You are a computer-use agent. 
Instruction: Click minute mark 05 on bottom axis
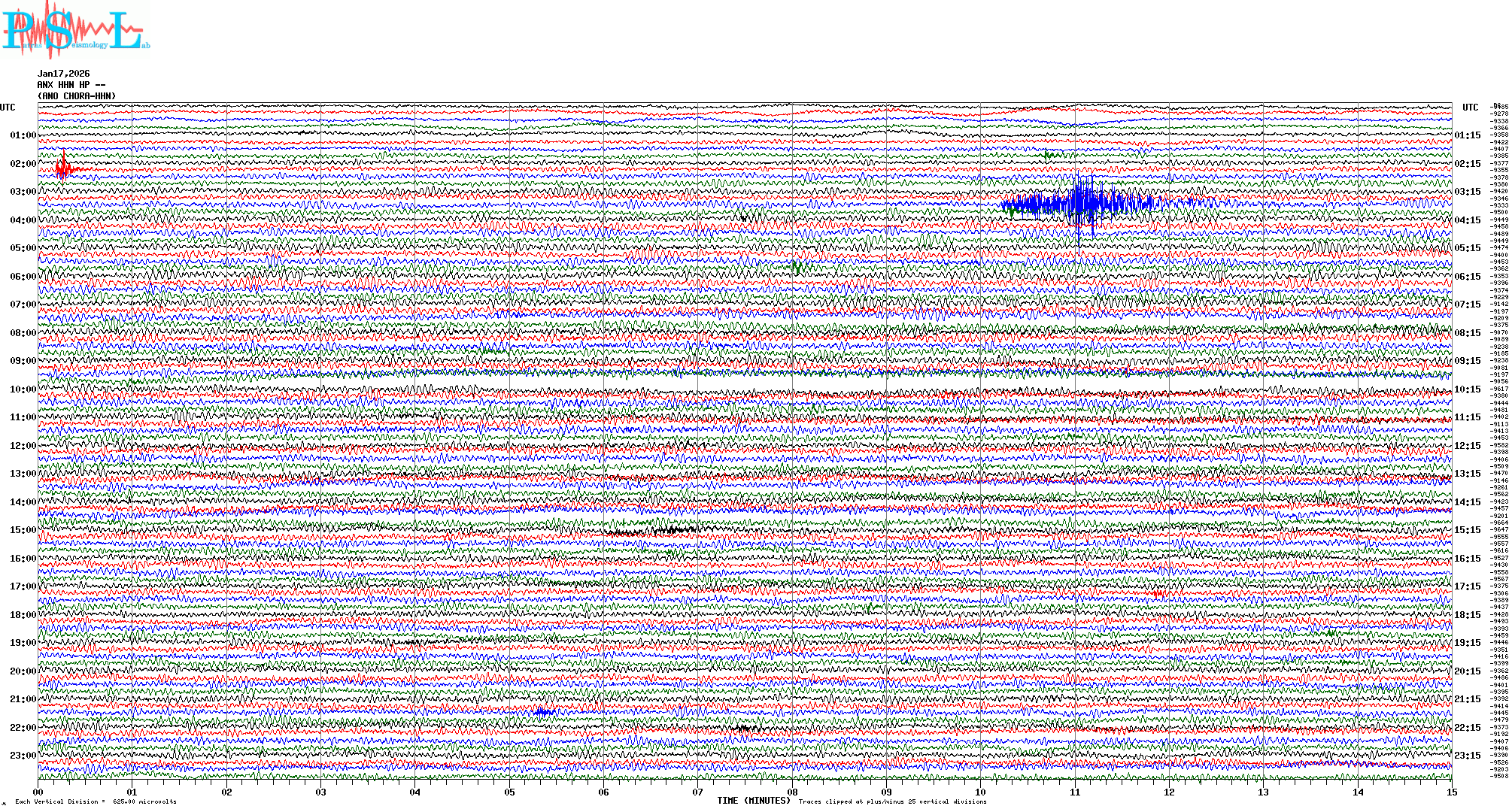509,792
